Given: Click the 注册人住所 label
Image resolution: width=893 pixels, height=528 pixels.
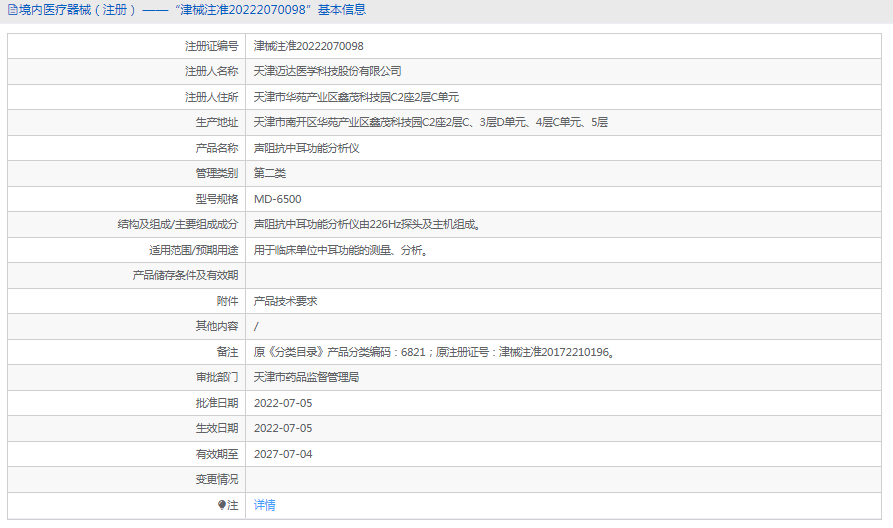Looking at the screenshot, I should pos(211,97).
